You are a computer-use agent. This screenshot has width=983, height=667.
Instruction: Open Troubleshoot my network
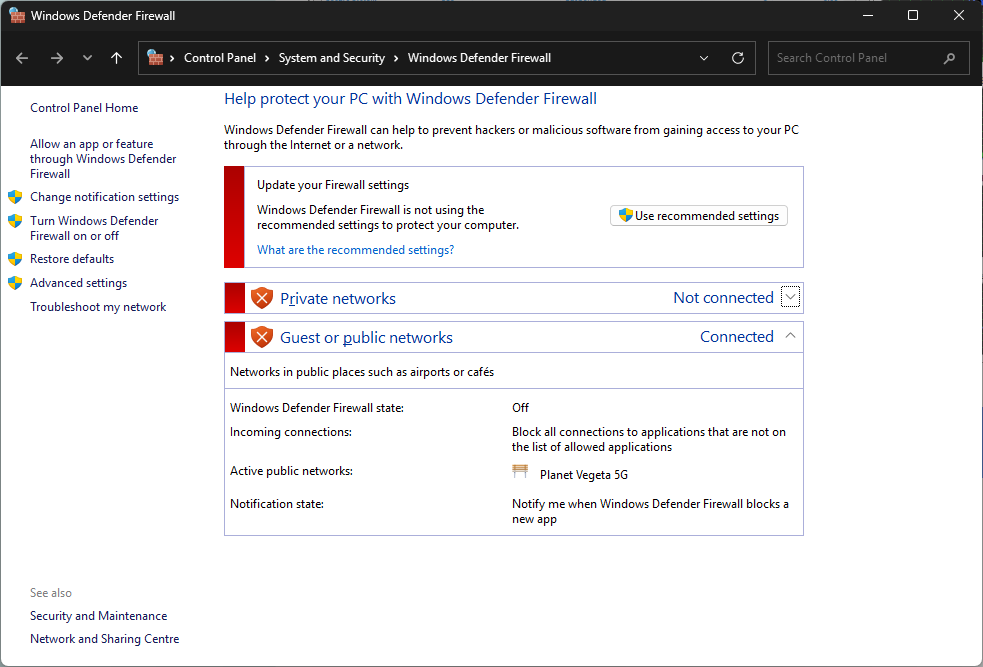pos(98,307)
